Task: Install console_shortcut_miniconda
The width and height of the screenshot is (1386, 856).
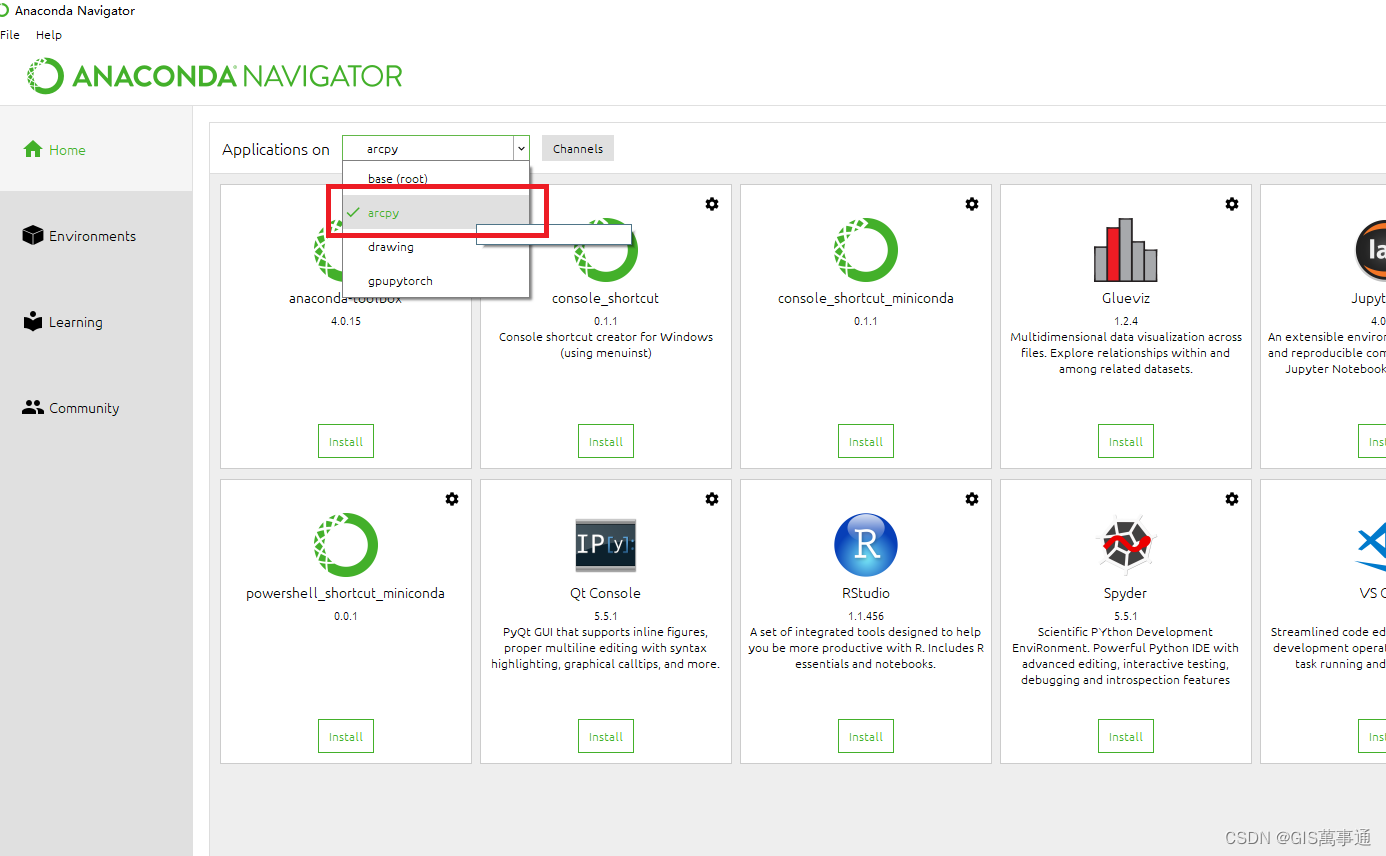Action: (866, 441)
